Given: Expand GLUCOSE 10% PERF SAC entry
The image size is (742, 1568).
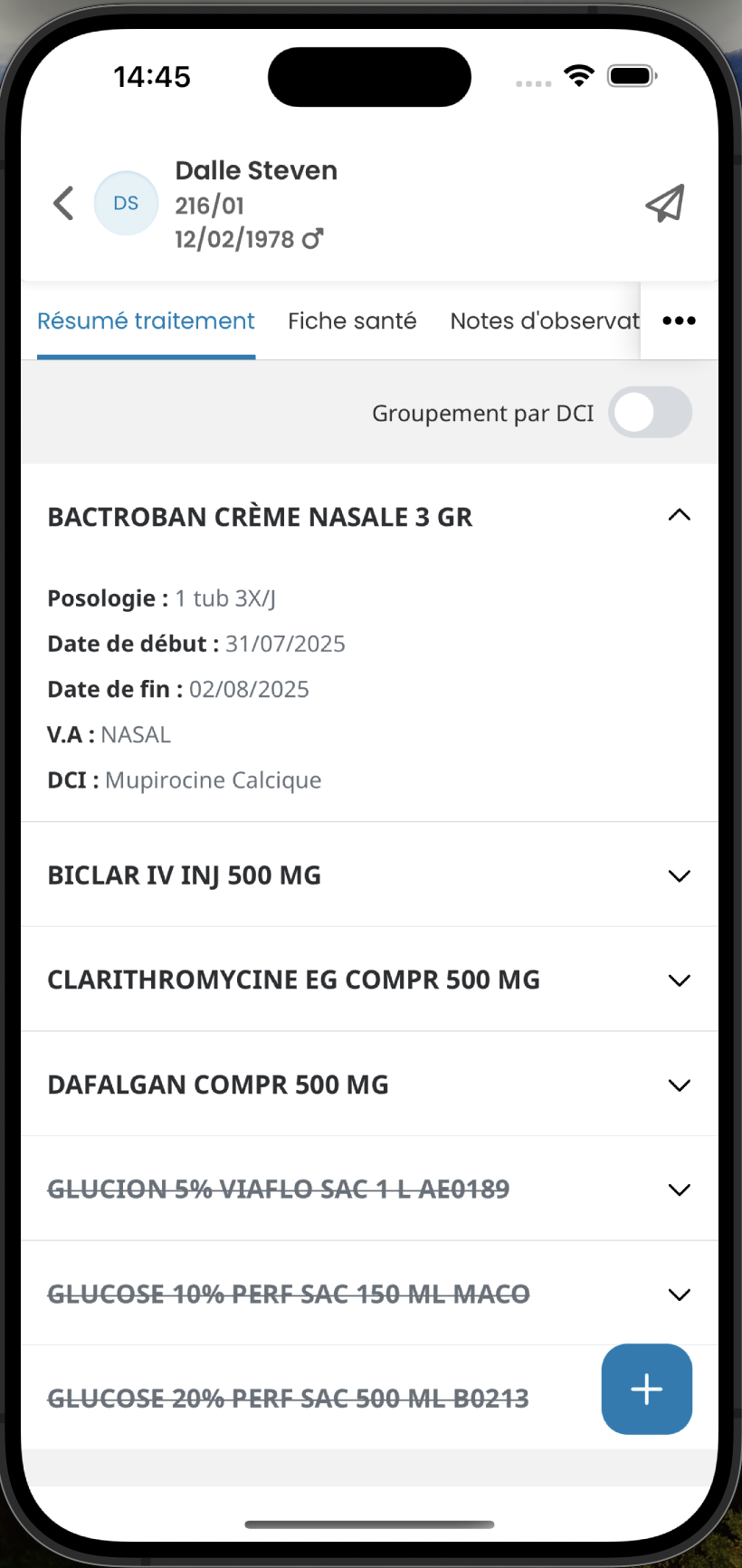Looking at the screenshot, I should pyautogui.click(x=679, y=1295).
